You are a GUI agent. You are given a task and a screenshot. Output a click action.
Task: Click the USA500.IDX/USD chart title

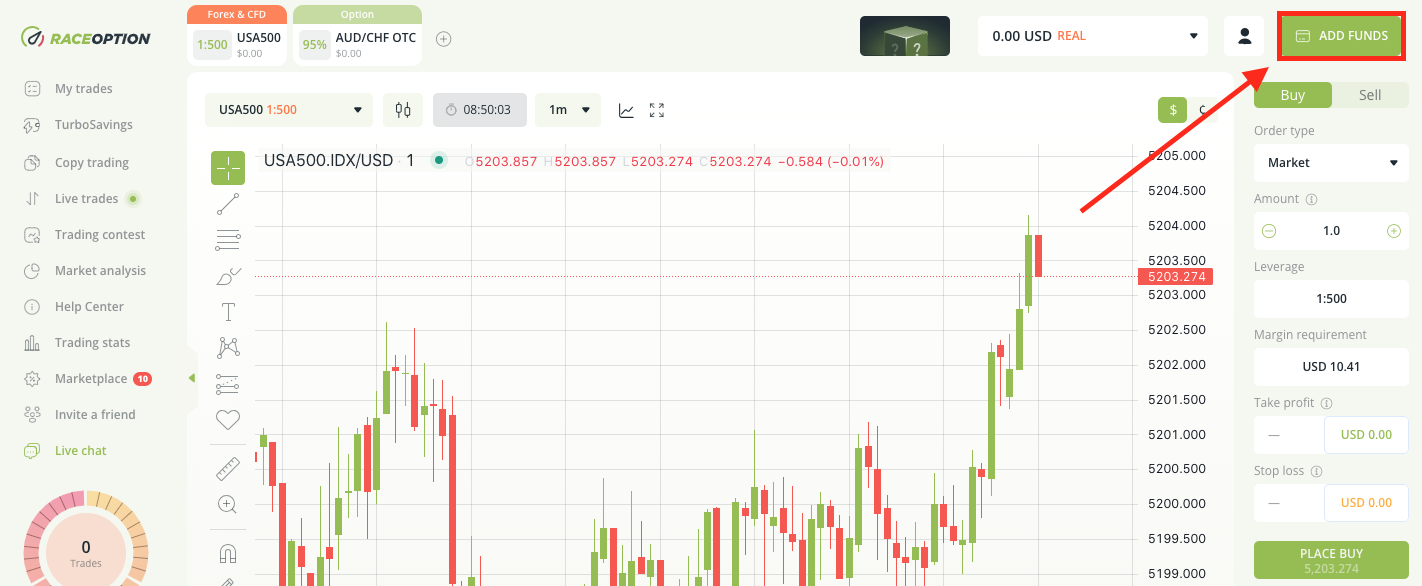tap(329, 160)
